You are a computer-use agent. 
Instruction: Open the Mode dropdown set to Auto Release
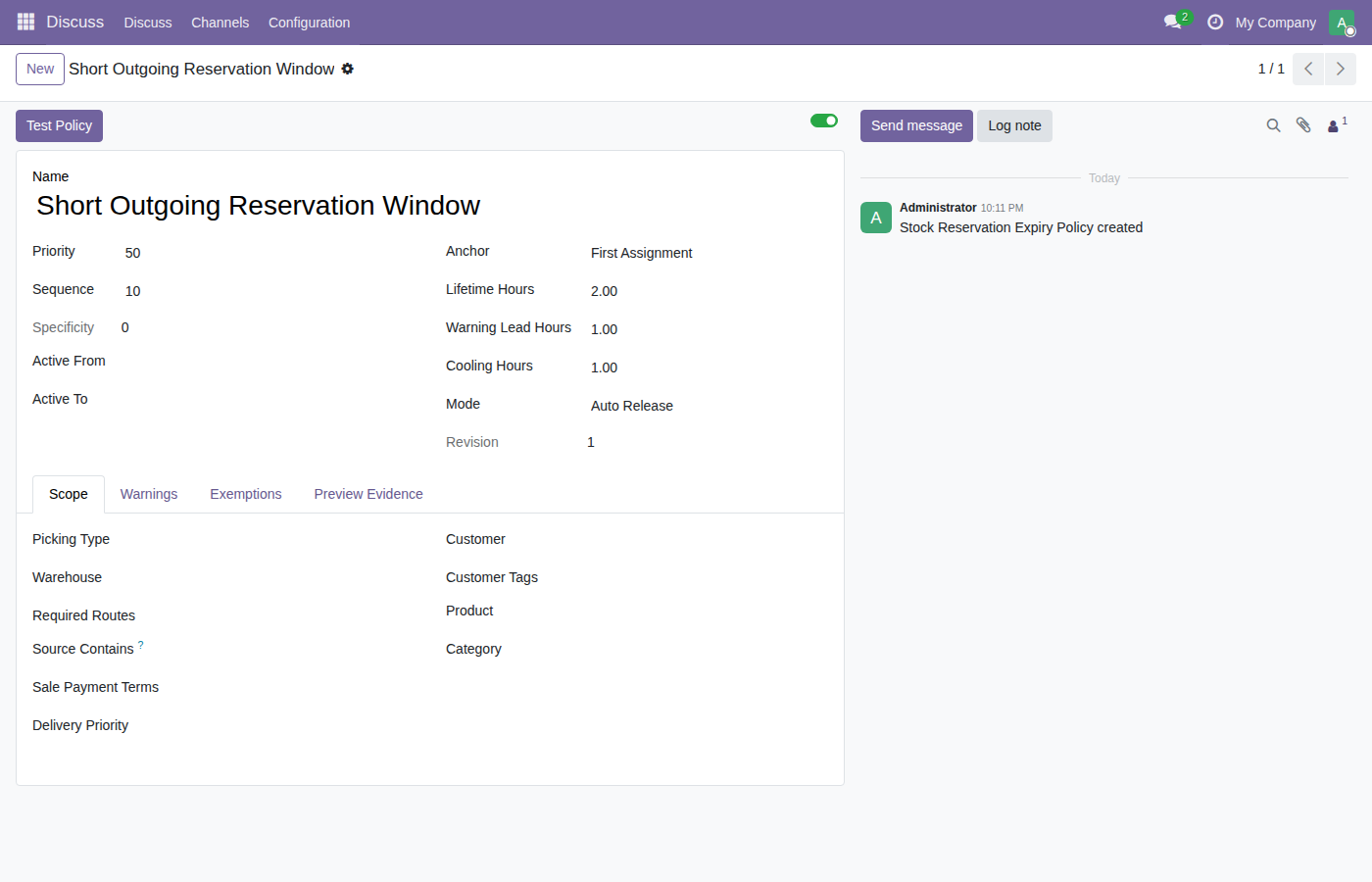click(708, 406)
